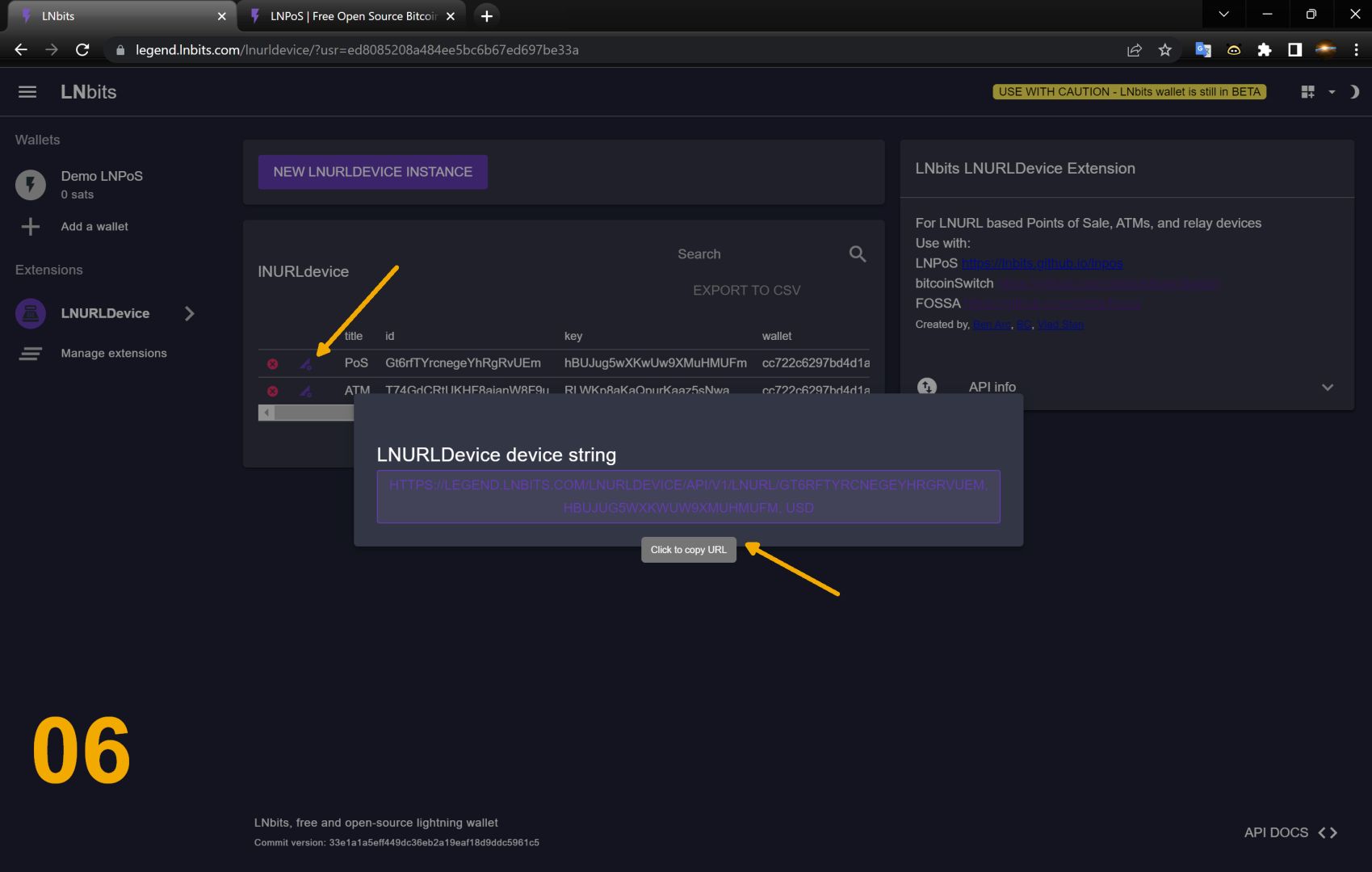The height and width of the screenshot is (872, 1372).
Task: Open the hamburger navigation menu
Action: [27, 92]
